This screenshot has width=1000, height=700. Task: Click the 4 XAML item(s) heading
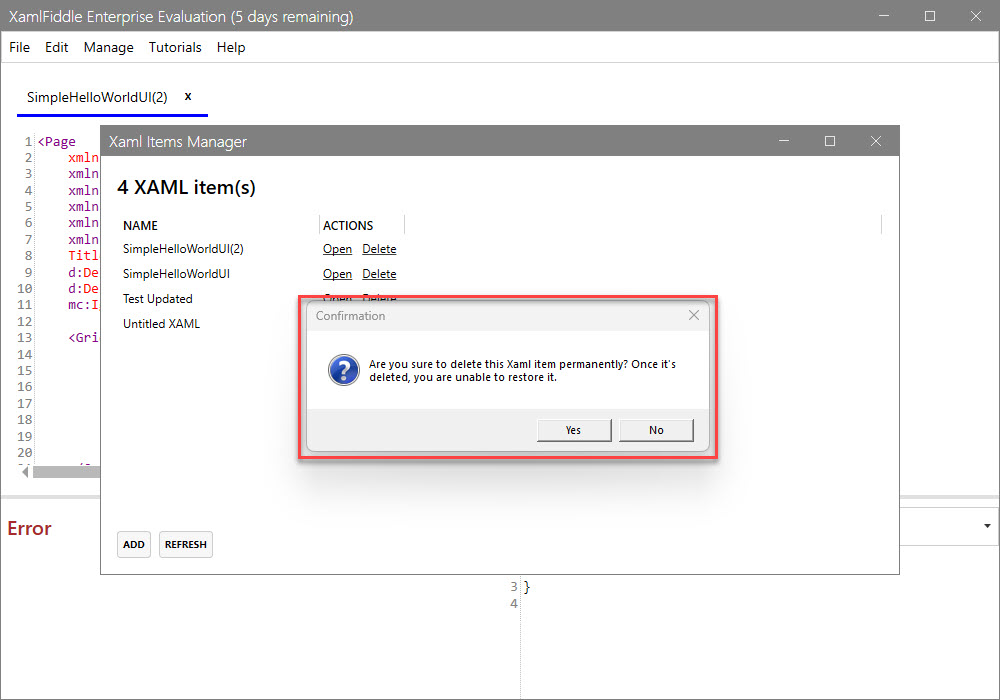[186, 187]
